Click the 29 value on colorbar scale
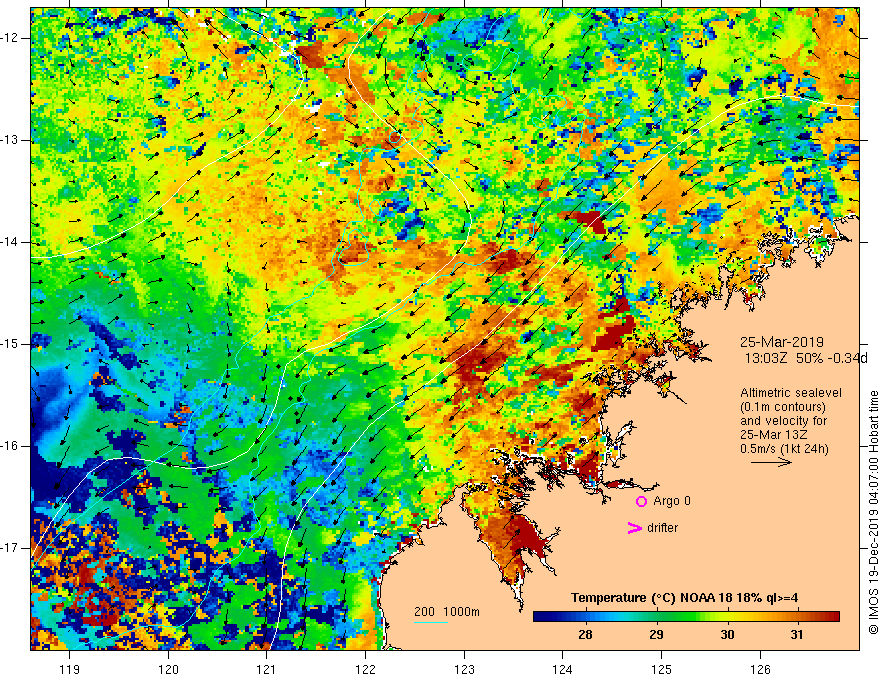 coord(656,635)
